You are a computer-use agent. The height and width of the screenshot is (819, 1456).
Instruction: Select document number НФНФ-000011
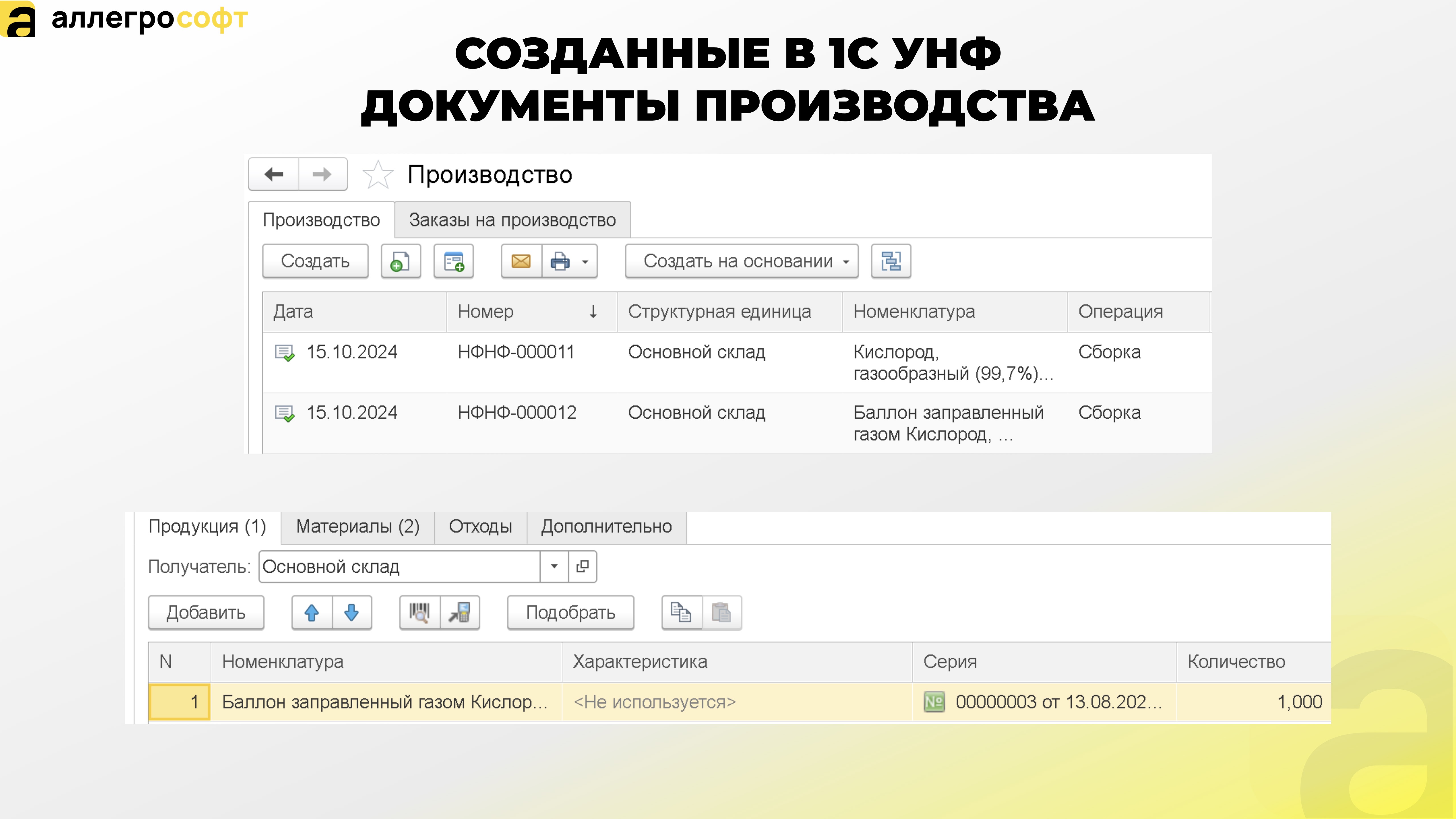[x=516, y=352]
